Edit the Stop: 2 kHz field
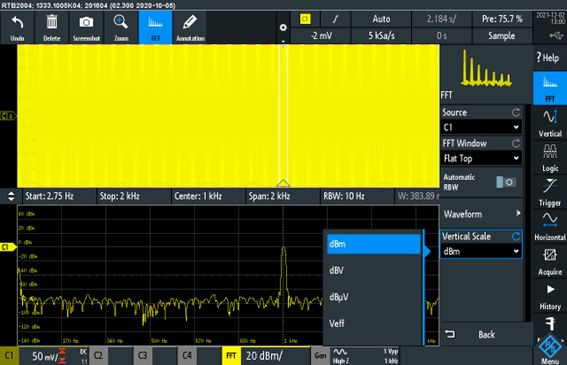 133,196
